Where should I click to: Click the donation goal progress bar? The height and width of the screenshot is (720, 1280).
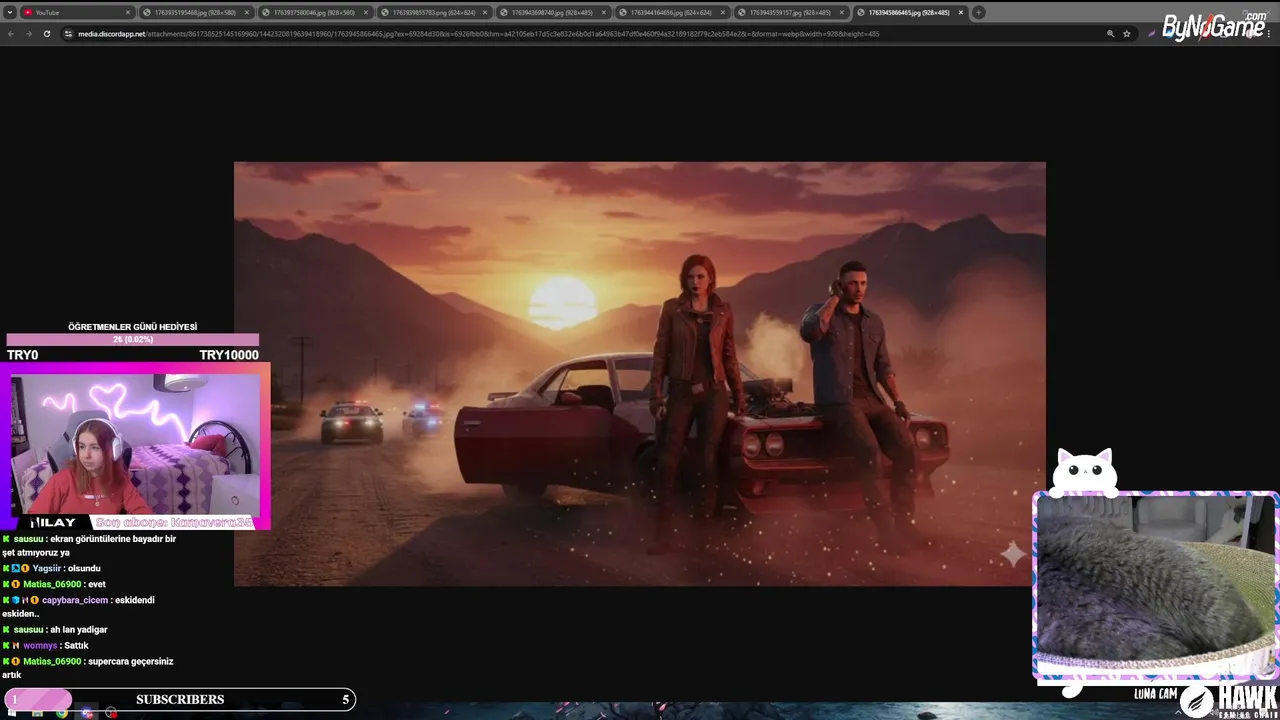133,340
